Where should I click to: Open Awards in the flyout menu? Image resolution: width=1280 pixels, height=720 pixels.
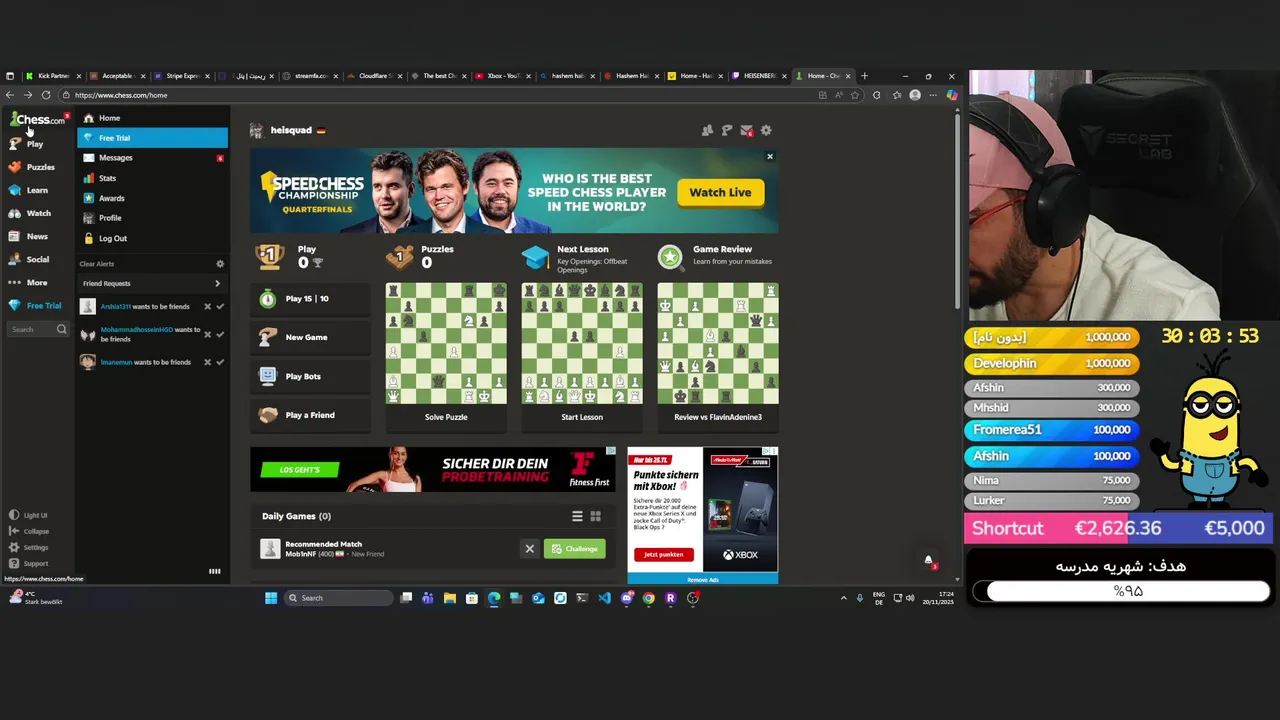(x=152, y=198)
